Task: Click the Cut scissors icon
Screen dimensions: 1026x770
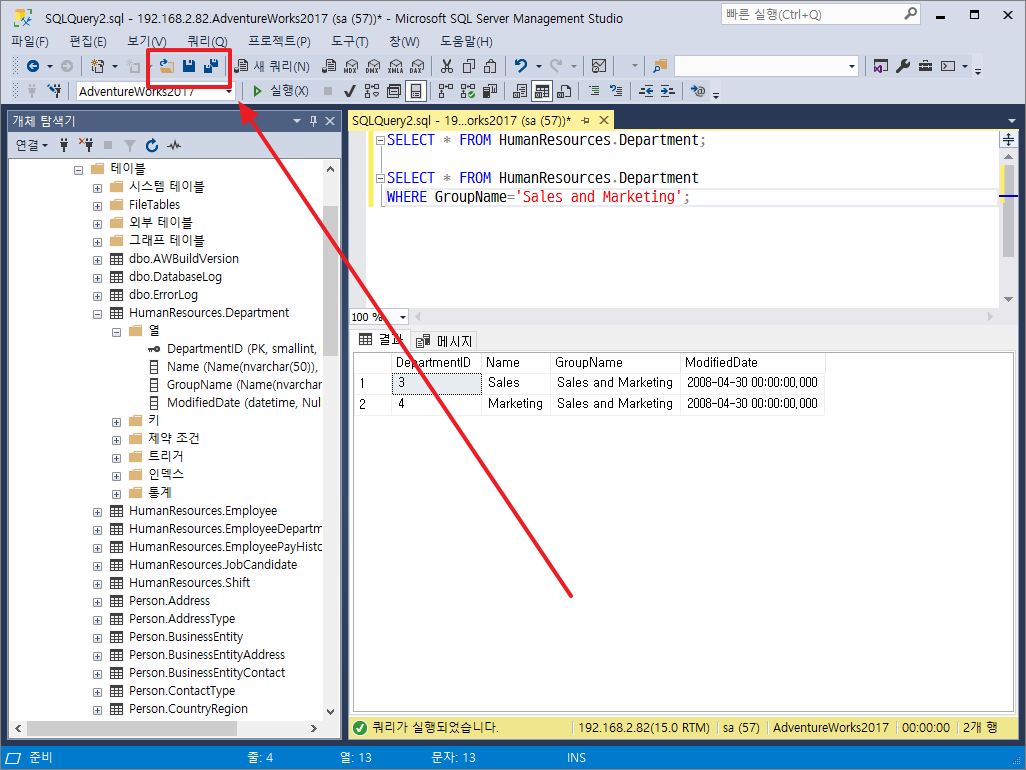Action: point(447,66)
